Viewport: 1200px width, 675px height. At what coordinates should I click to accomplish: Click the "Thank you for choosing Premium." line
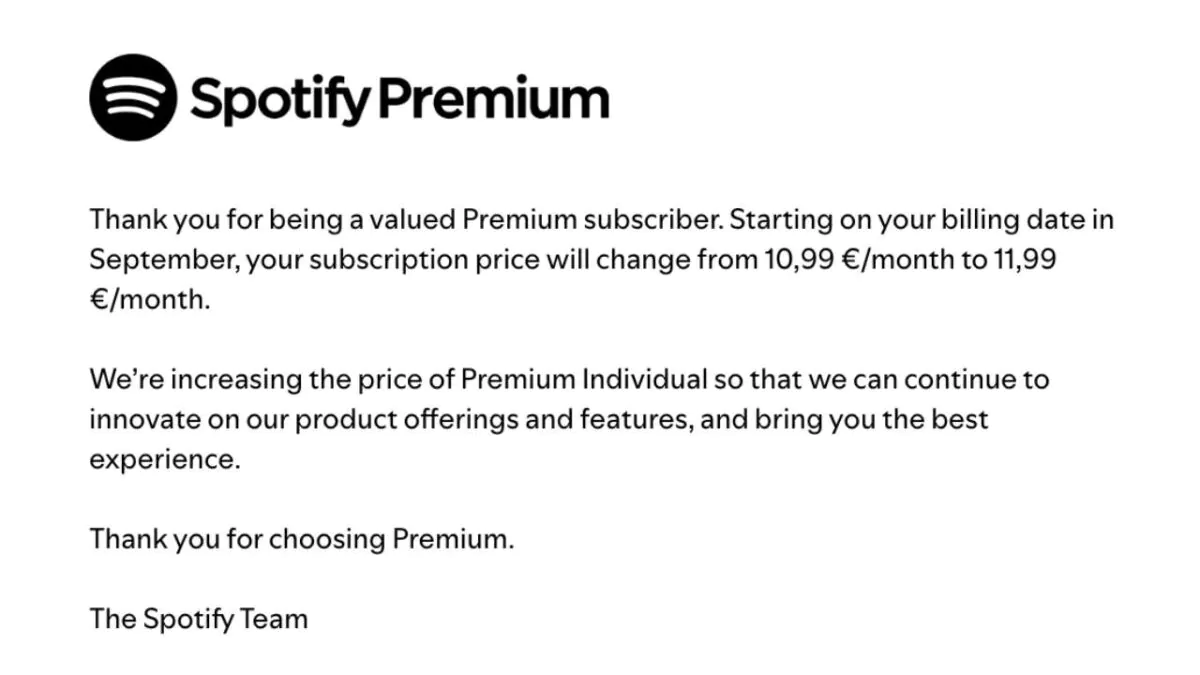301,540
